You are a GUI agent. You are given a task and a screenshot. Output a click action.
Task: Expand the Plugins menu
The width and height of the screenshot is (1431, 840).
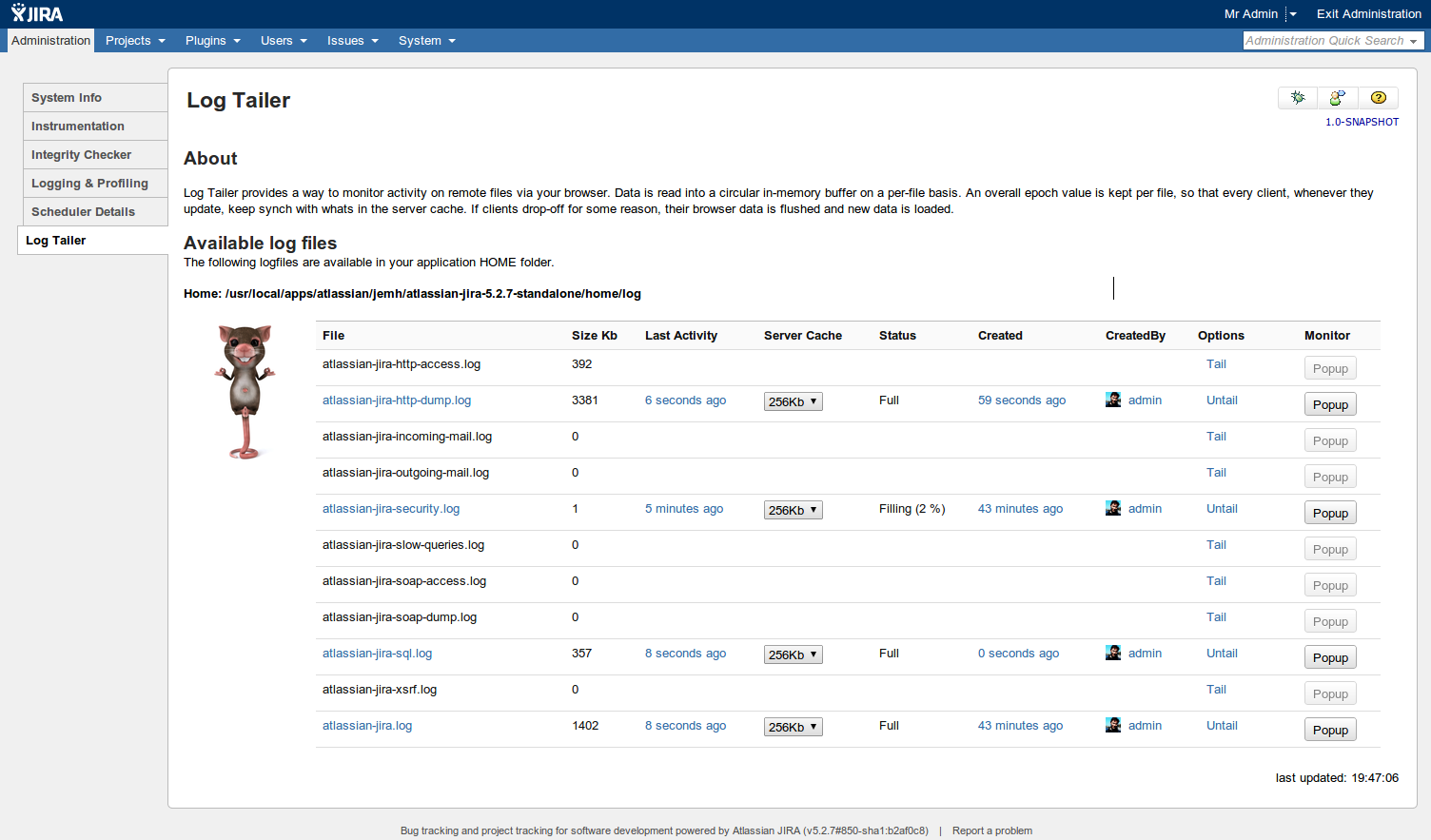pos(212,40)
